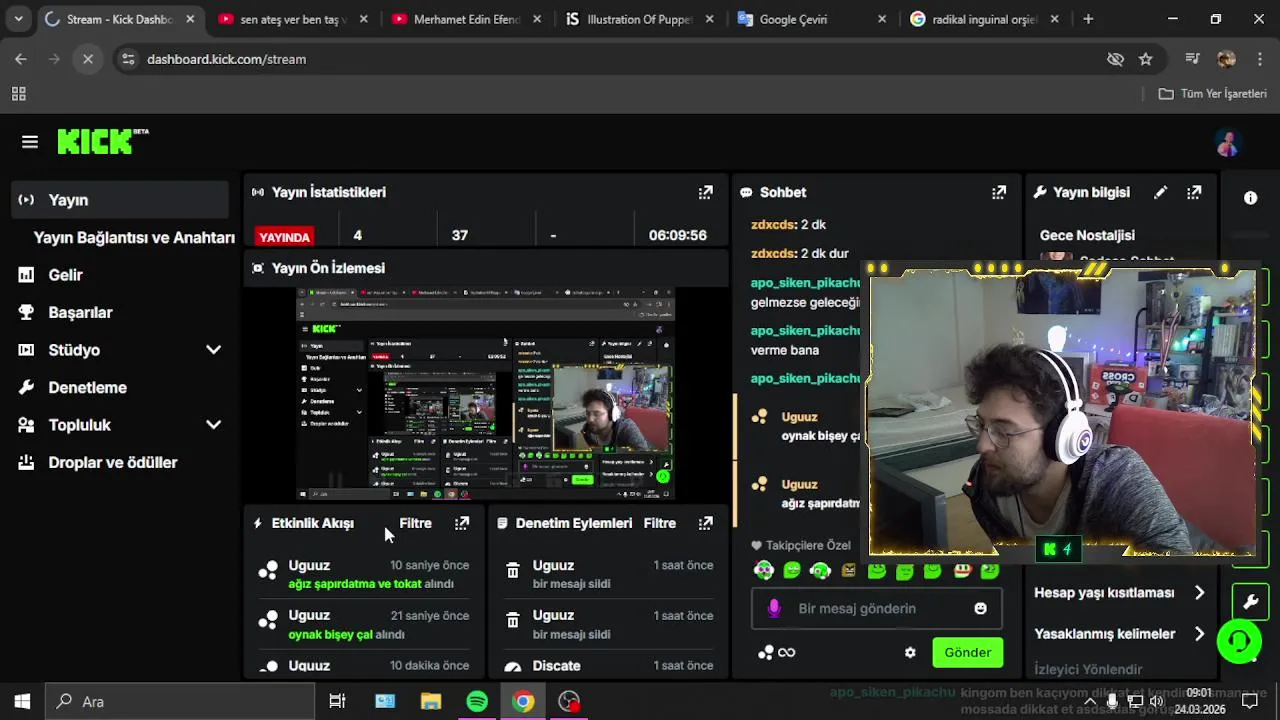Click the Yayın Ön İzlemesi stream preview
This screenshot has width=1280, height=720.
click(486, 393)
